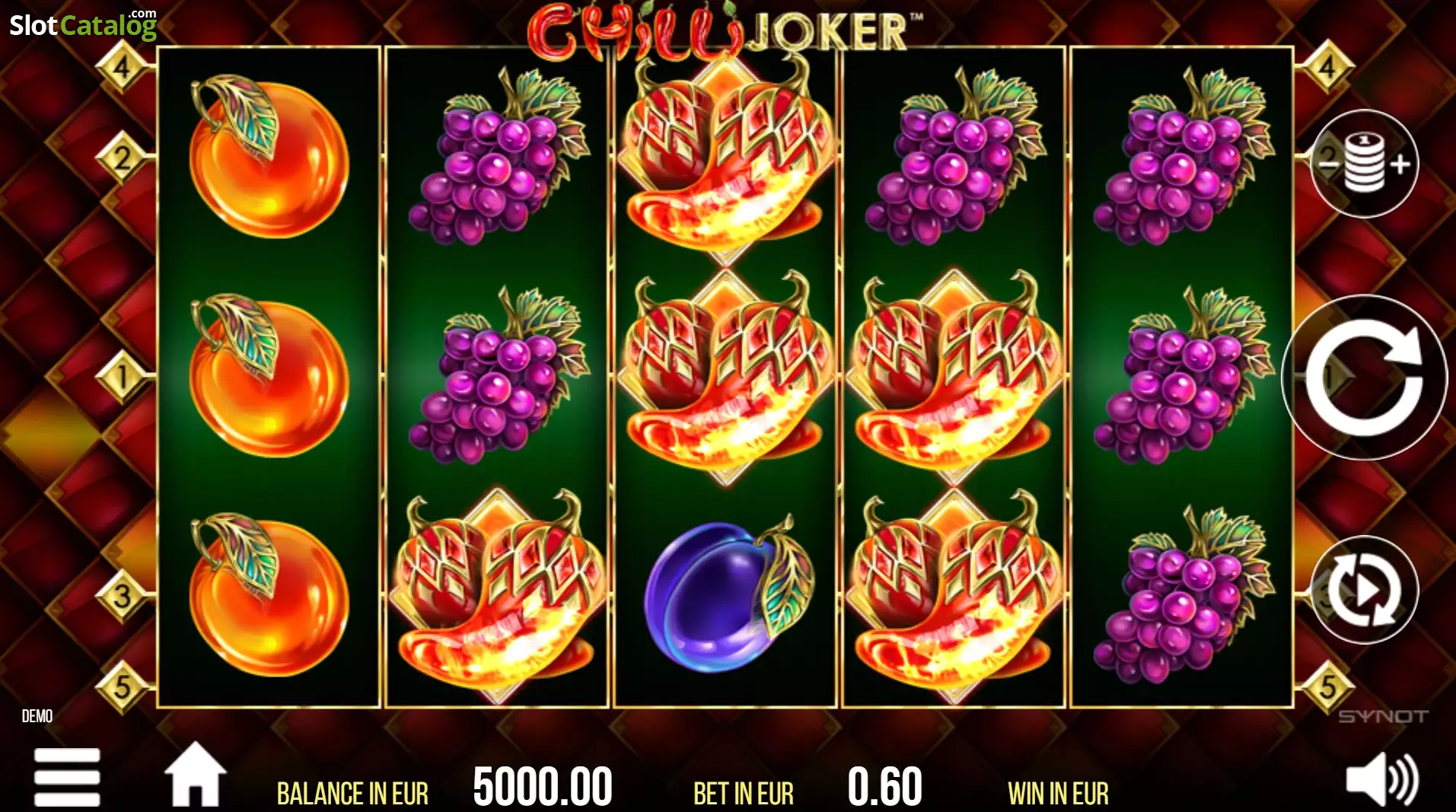Image resolution: width=1456 pixels, height=812 pixels.
Task: Click the 5000.00 balance value
Action: [543, 787]
